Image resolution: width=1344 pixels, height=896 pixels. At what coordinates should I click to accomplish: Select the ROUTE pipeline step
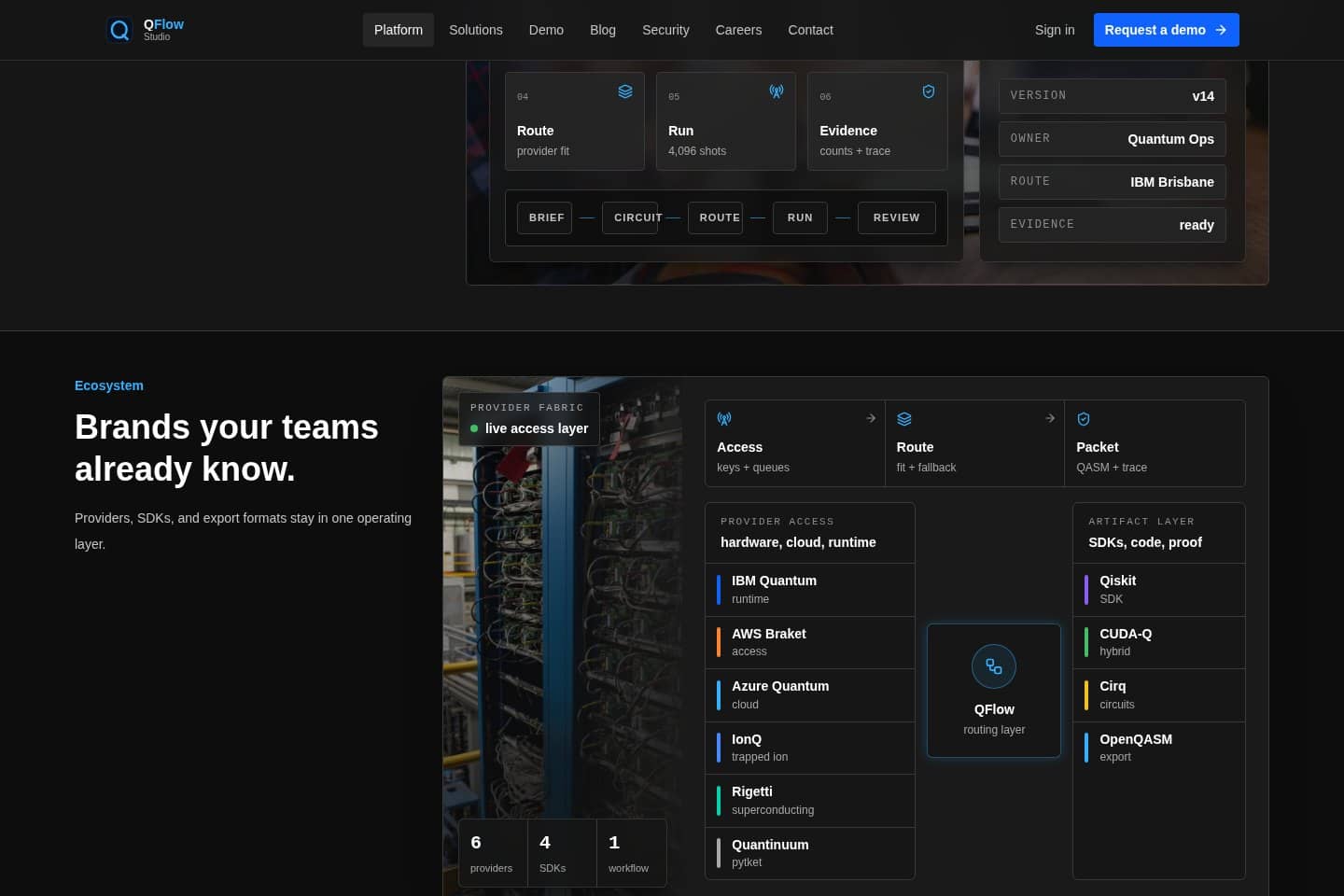[x=716, y=217]
